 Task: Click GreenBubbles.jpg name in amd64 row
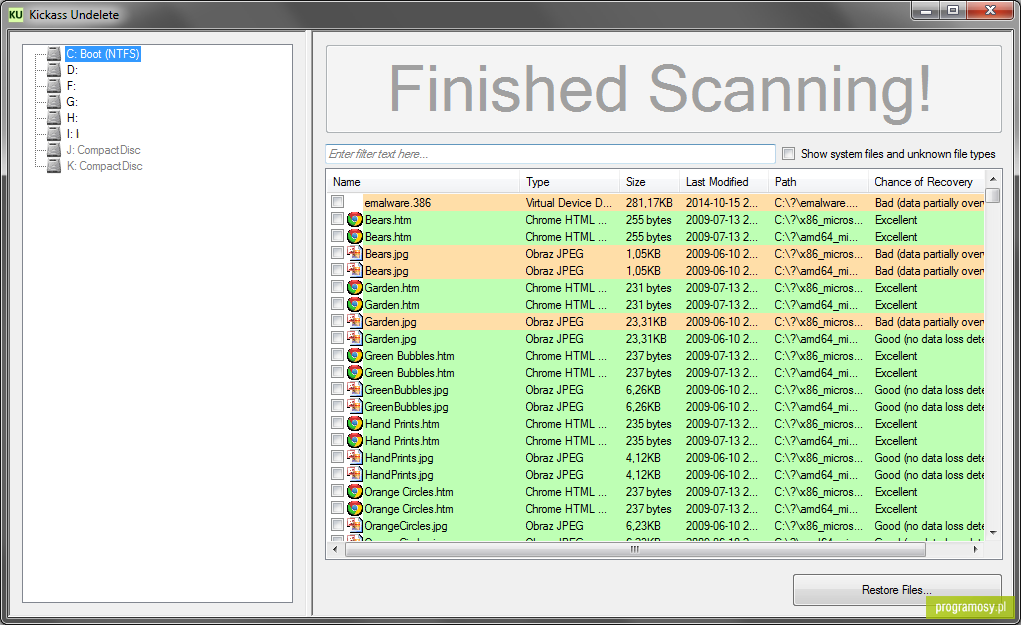click(406, 407)
